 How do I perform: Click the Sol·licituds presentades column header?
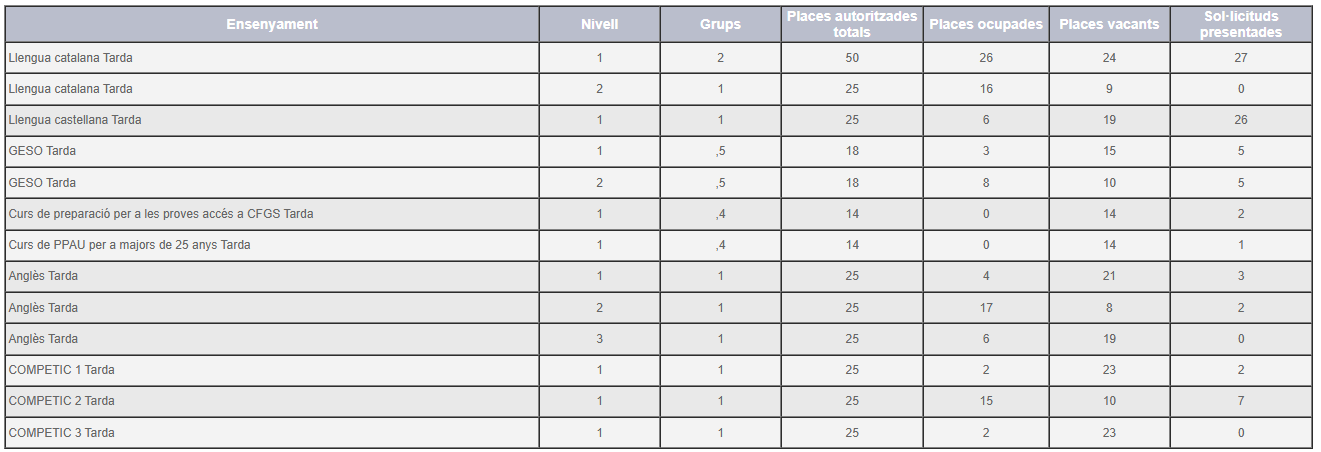click(x=1240, y=24)
